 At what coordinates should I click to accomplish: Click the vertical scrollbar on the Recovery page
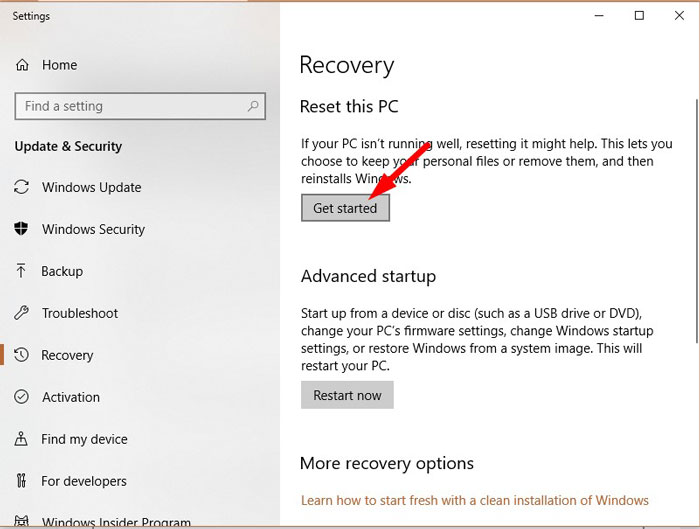click(x=696, y=221)
